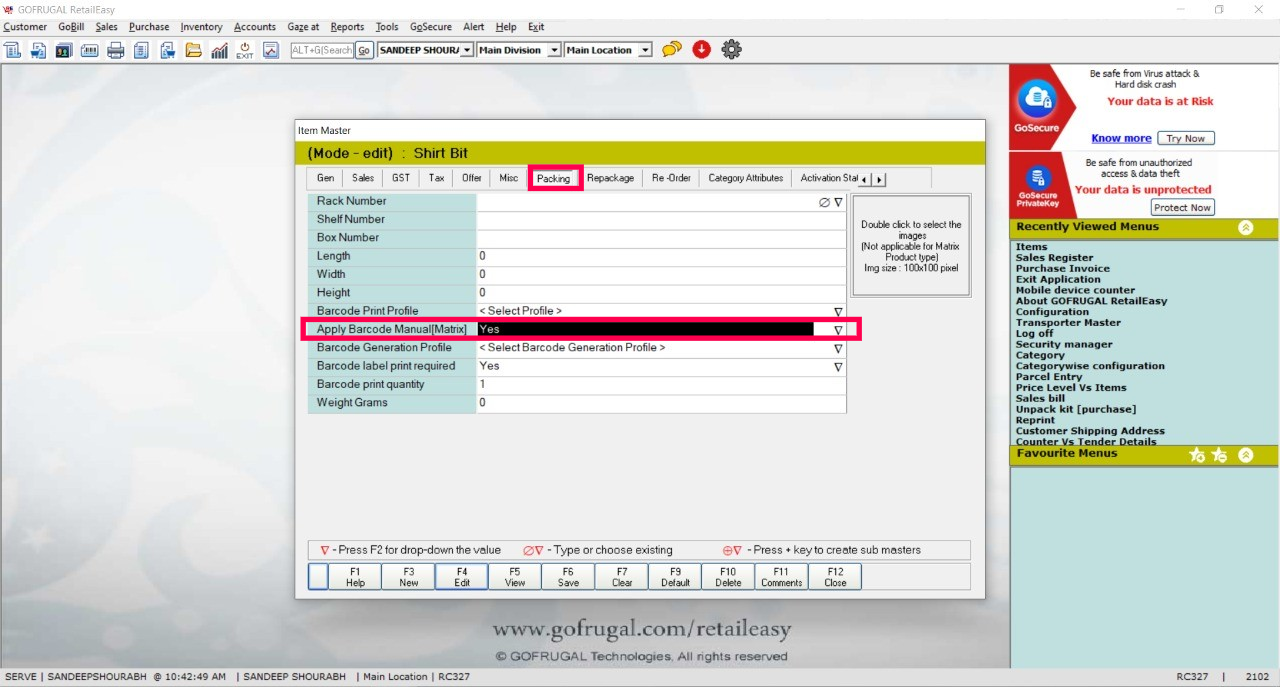
Task: Click the F1 Help button
Action: click(x=355, y=577)
